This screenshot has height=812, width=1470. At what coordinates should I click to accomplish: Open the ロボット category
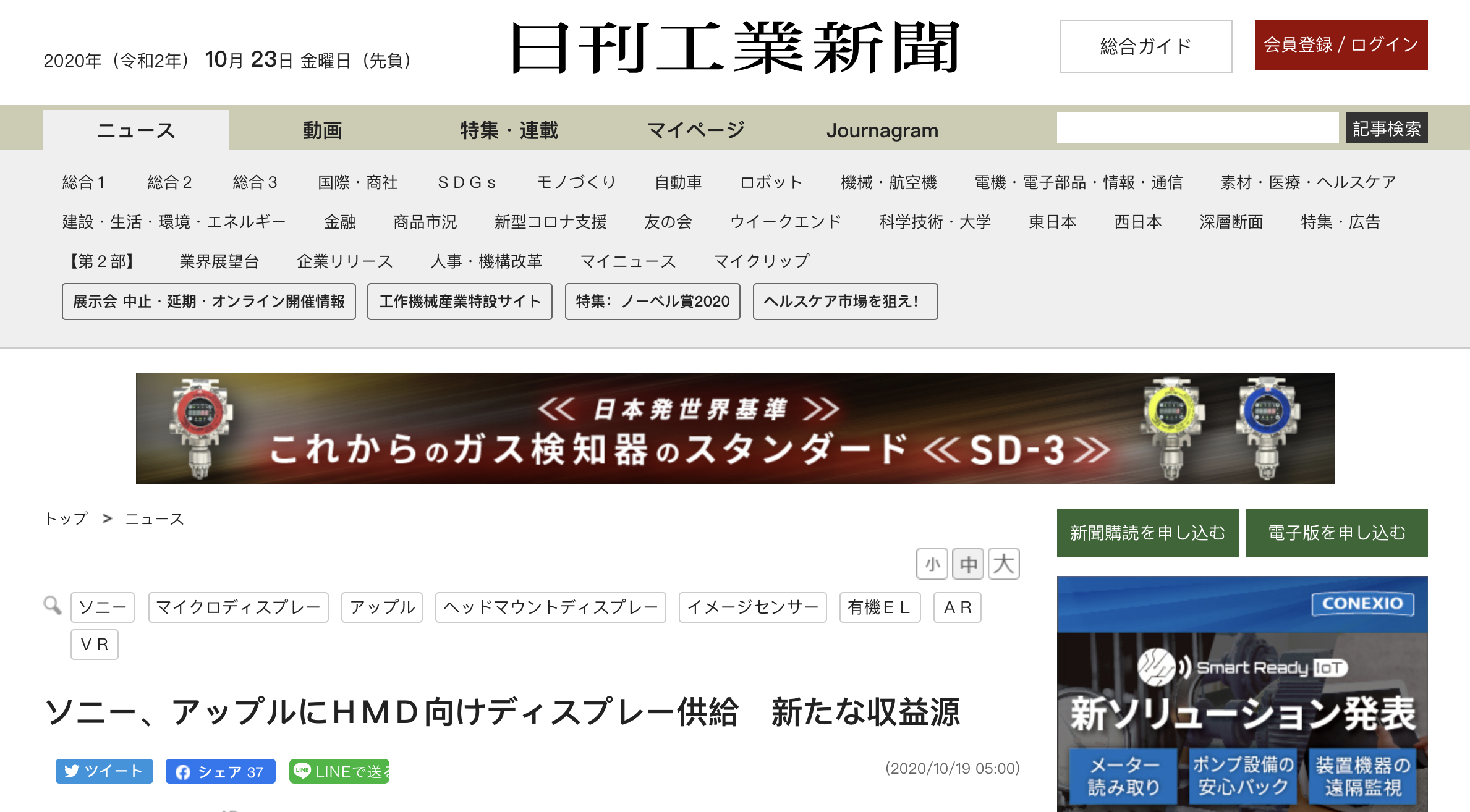coord(771,182)
